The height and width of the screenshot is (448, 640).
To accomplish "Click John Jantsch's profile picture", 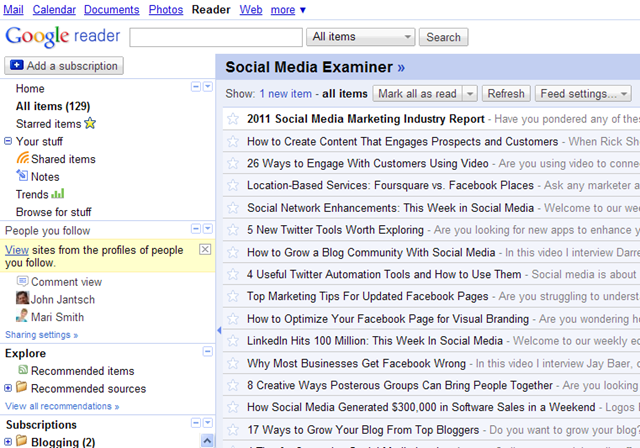I will (22, 298).
